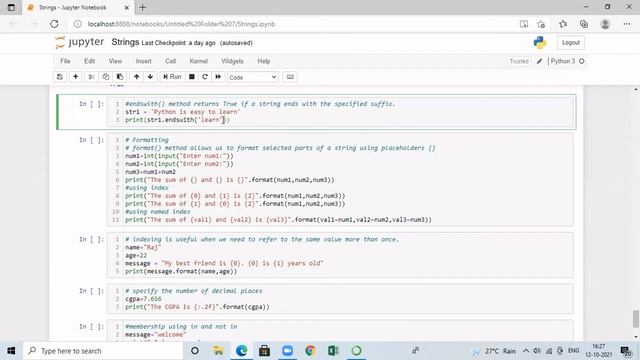Open the Help menu
Viewport: 640px width, 360px height.
[x=264, y=61]
